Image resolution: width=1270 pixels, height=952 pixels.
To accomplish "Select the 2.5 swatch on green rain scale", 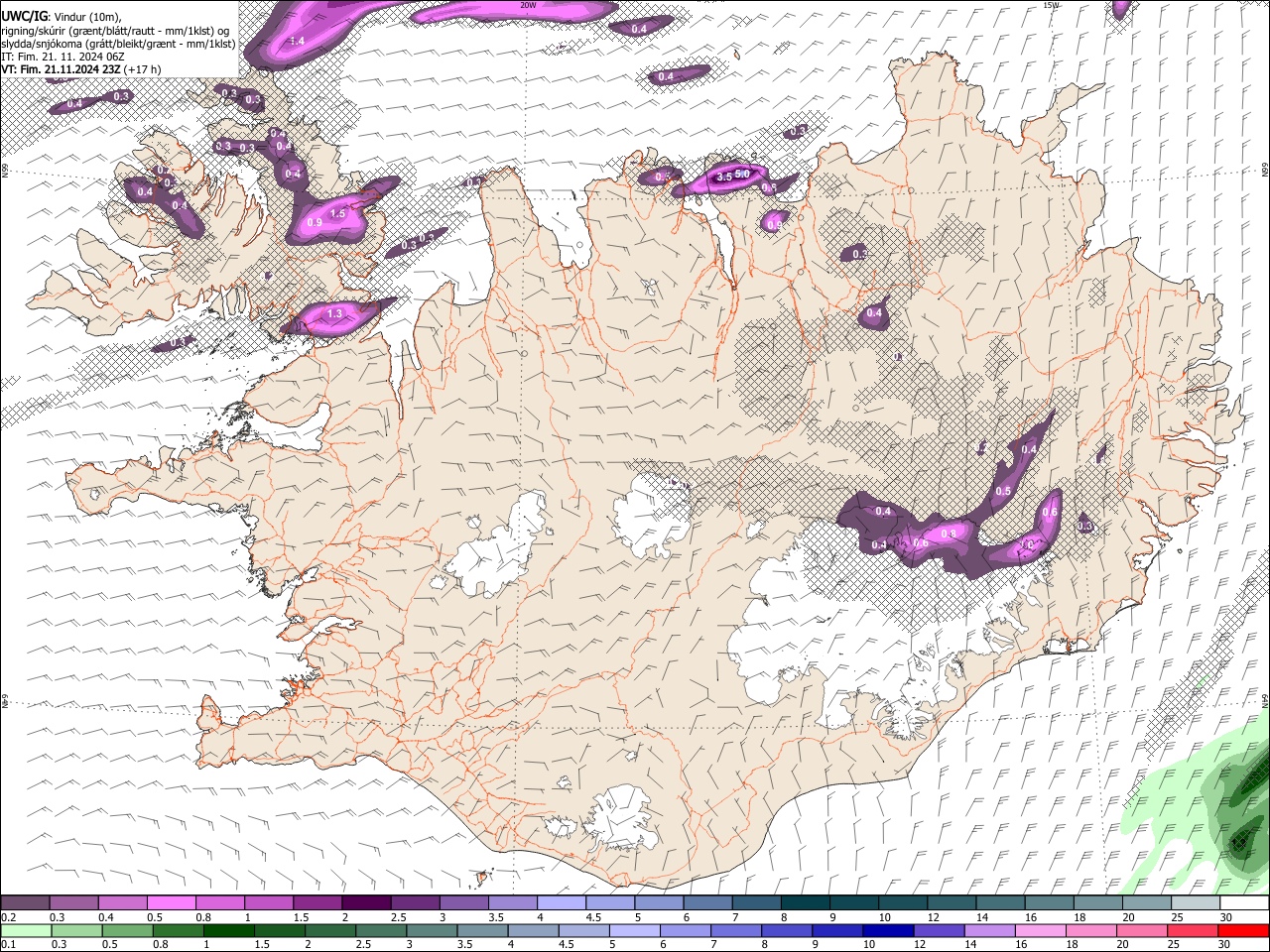I will tap(382, 930).
